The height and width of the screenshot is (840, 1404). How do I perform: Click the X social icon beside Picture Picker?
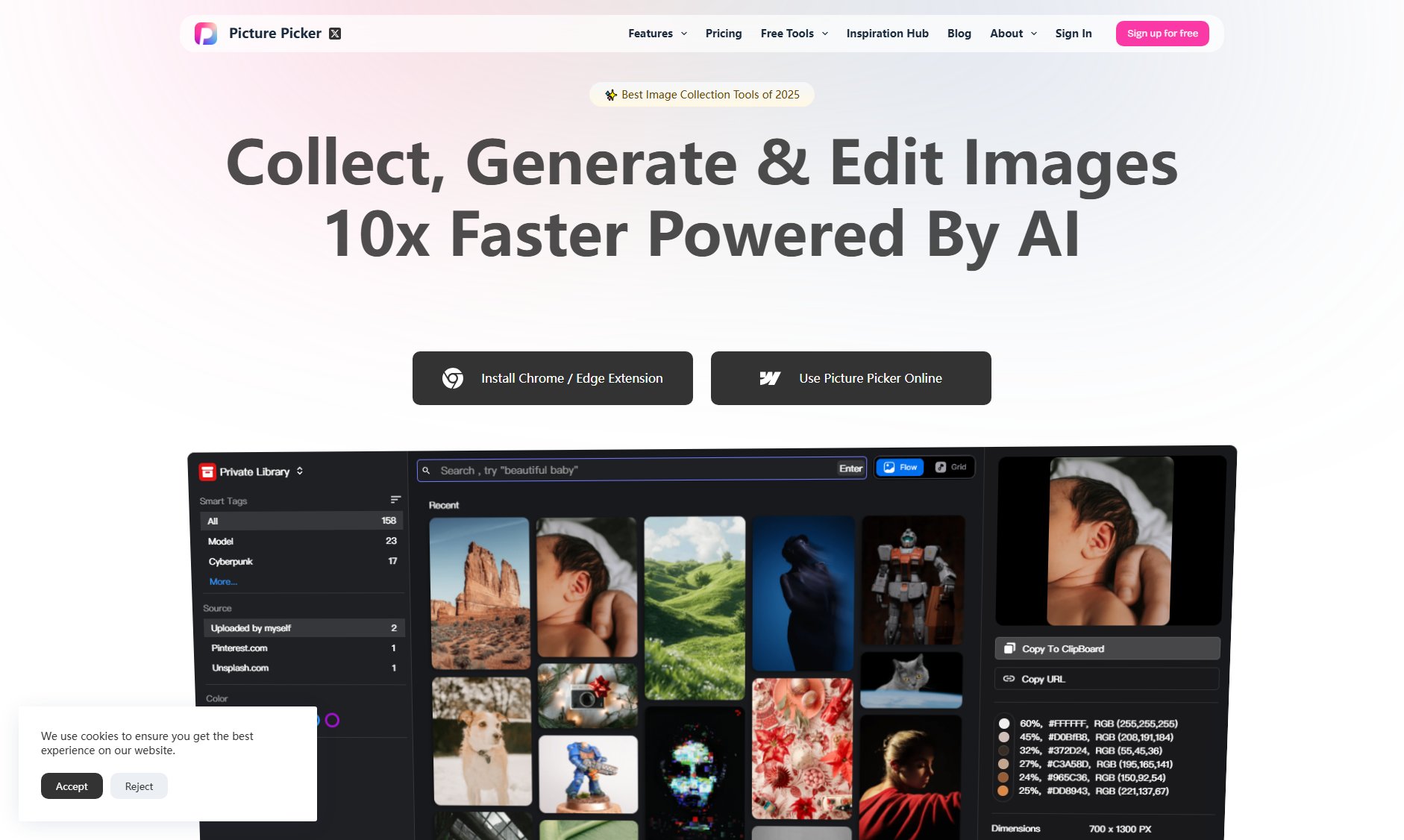336,33
